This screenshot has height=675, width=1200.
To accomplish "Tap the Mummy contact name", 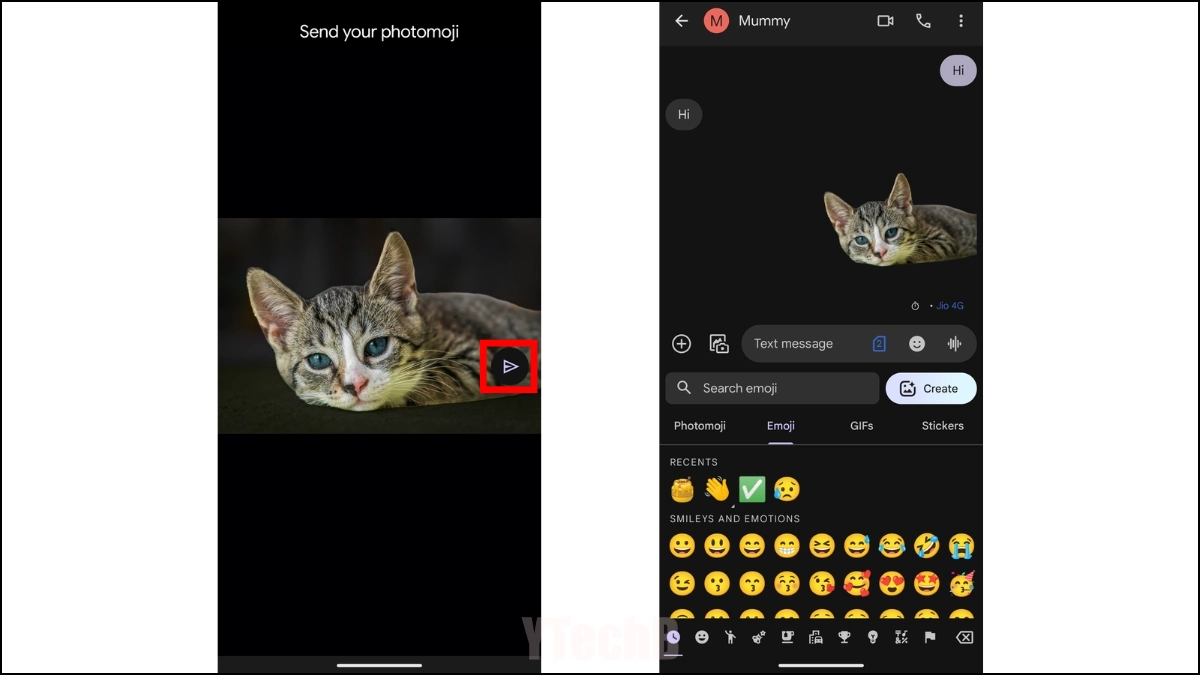I will coord(764,21).
